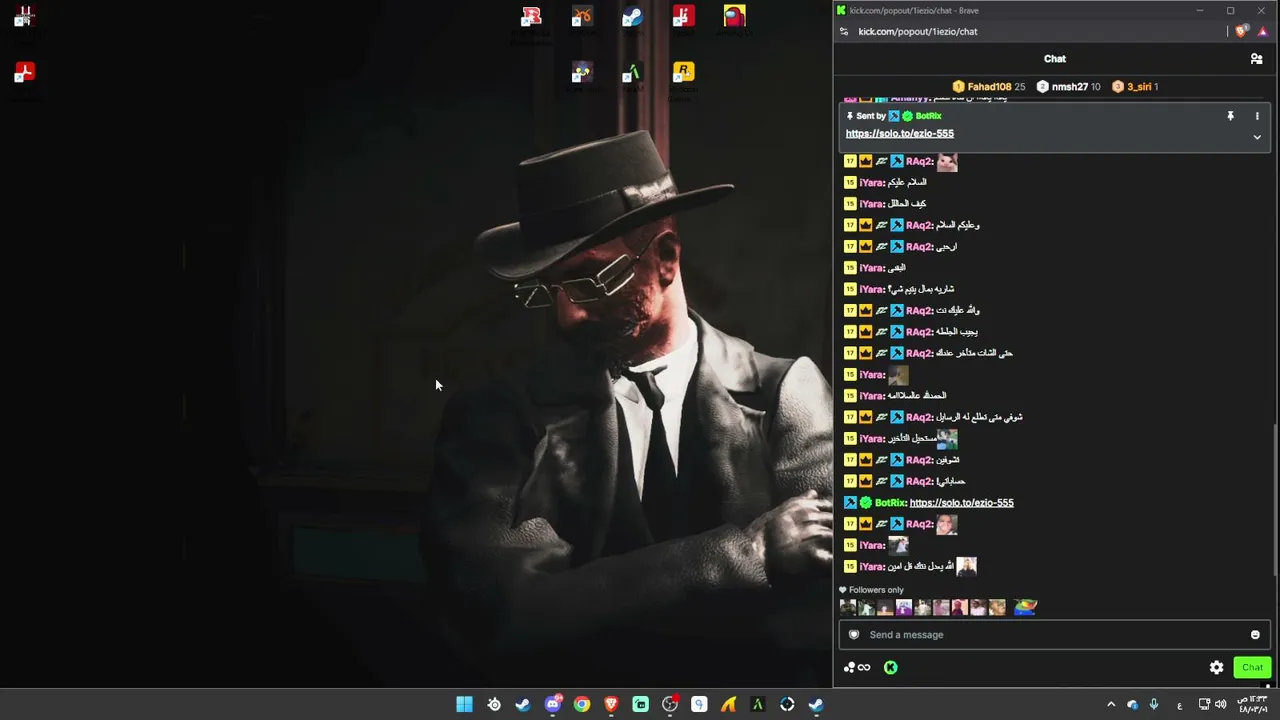Click the BotRix name in pinned message
The width and height of the screenshot is (1280, 720).
[928, 116]
